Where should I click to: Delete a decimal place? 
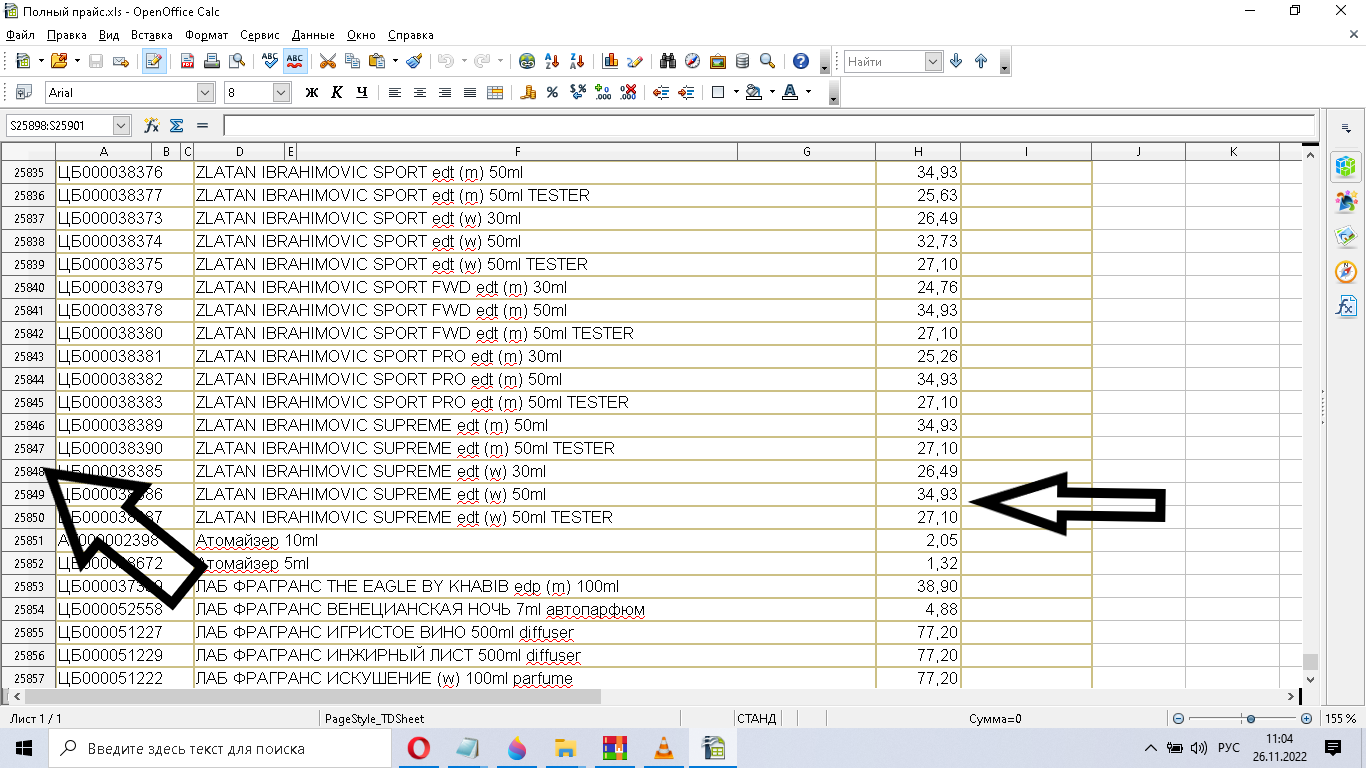click(x=628, y=93)
